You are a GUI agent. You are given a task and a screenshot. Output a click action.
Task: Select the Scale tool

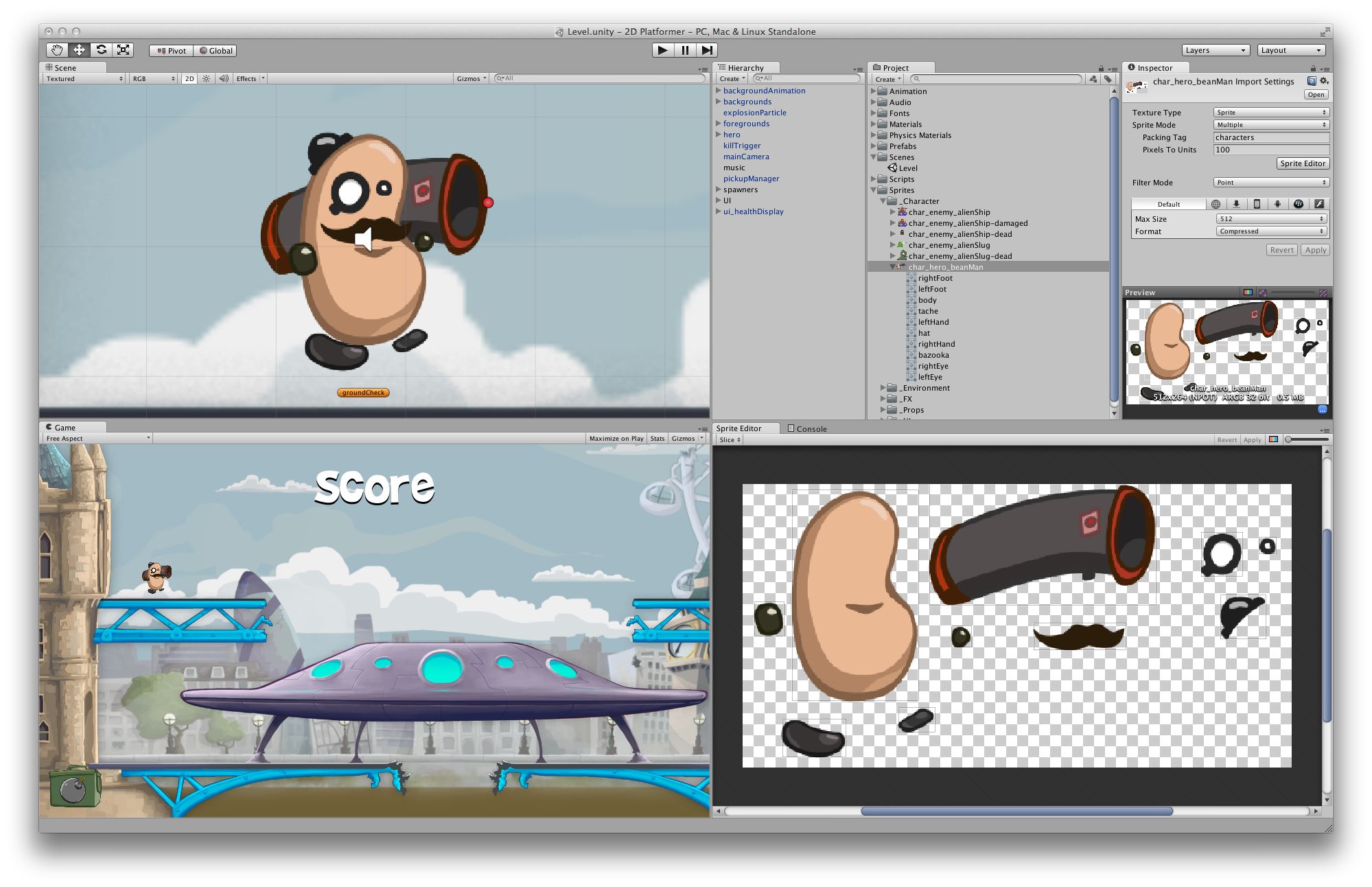pos(124,50)
